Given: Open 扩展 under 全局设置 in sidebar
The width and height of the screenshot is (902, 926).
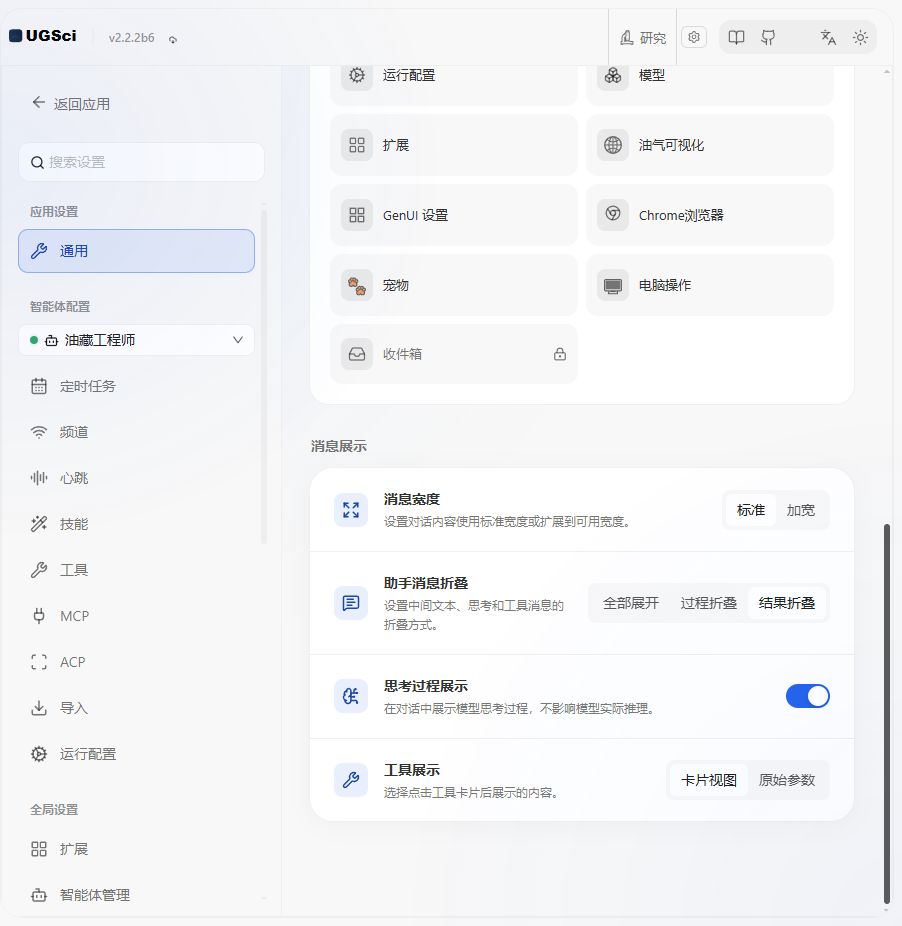Looking at the screenshot, I should pyautogui.click(x=136, y=849).
